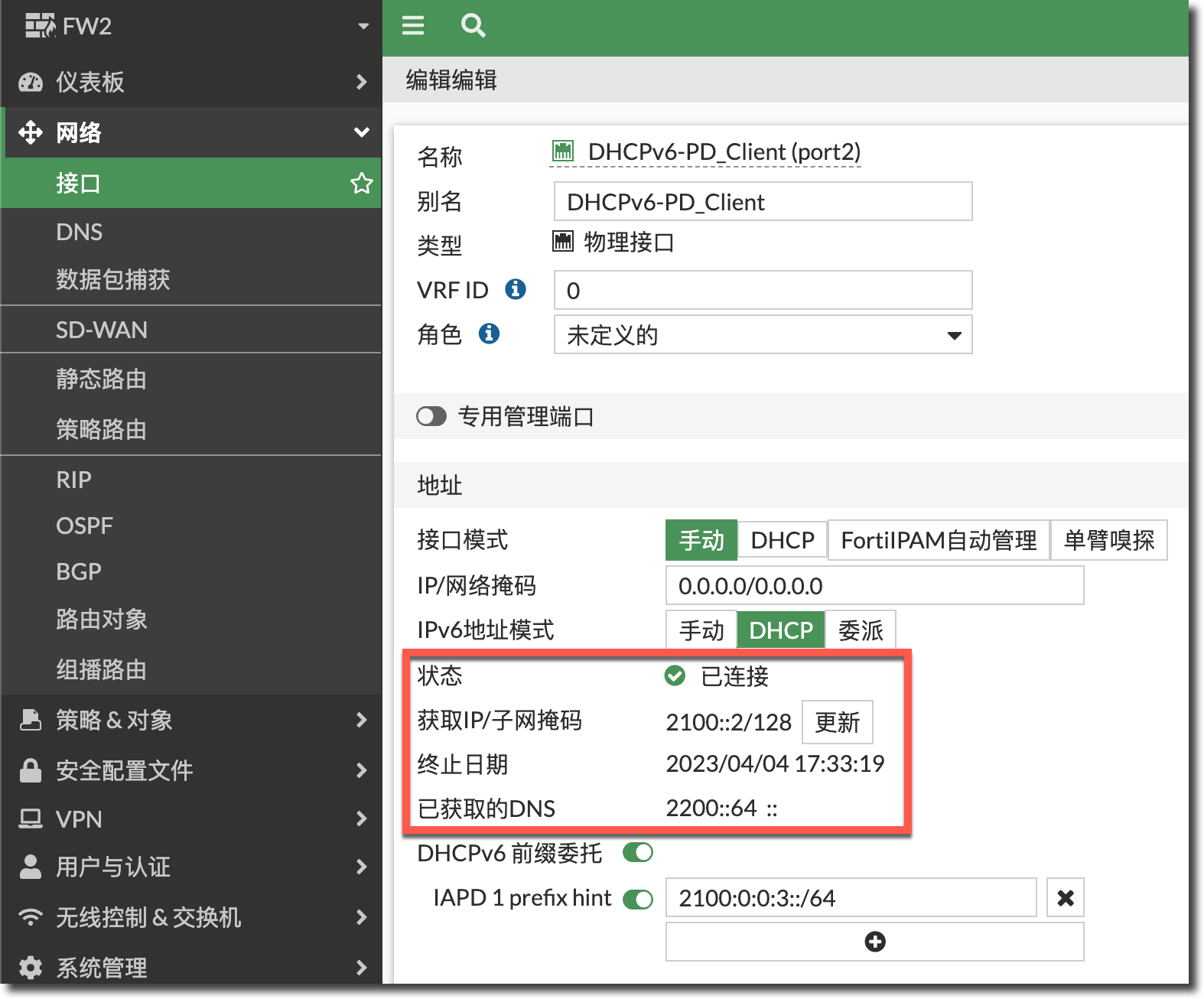This screenshot has width=1204, height=999.
Task: Open the 角色 dropdown showing 未定义的
Action: pyautogui.click(x=763, y=335)
